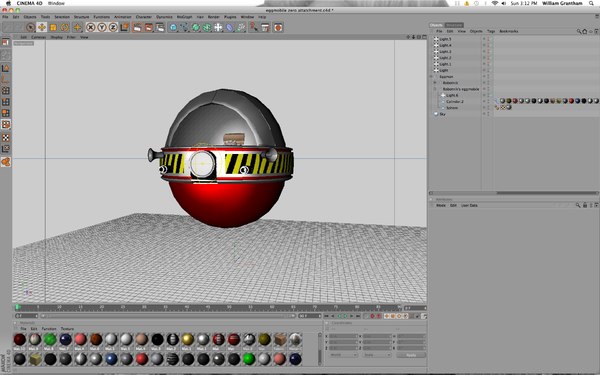Switch to the Structure tab

click(454, 25)
